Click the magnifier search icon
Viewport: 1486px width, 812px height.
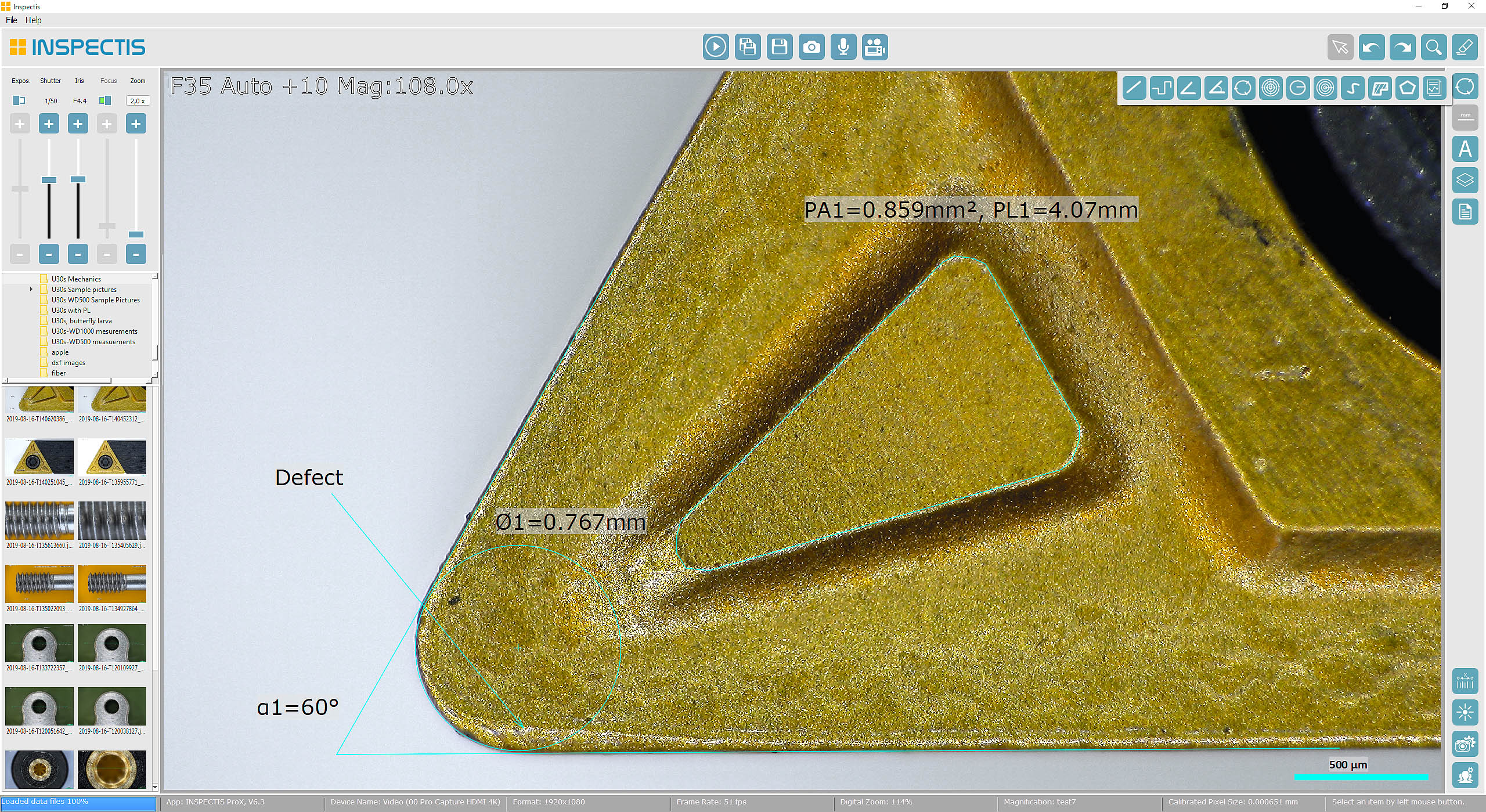tap(1434, 47)
